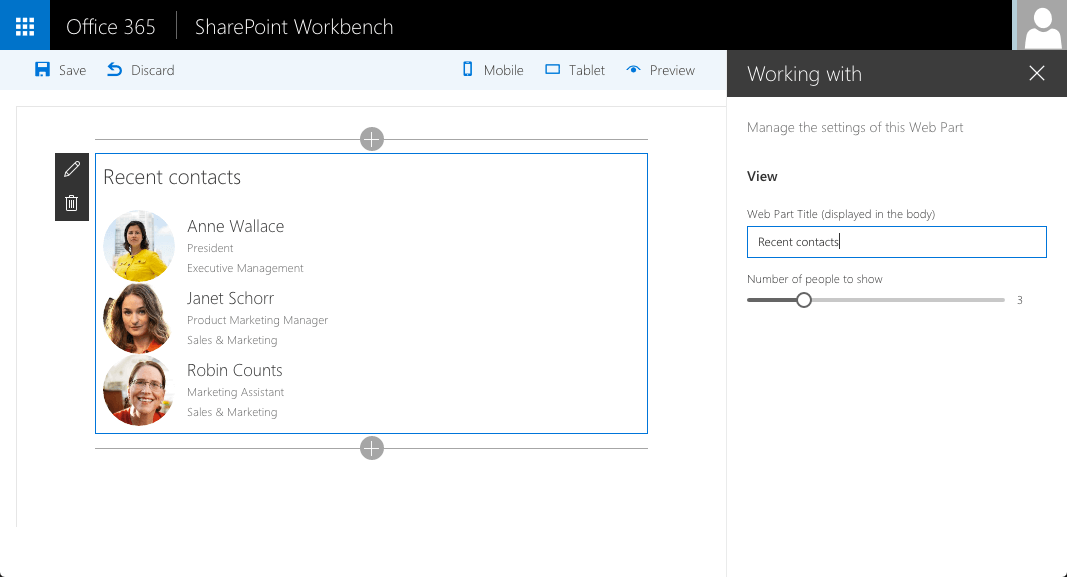Click the slider value 3

[1019, 300]
